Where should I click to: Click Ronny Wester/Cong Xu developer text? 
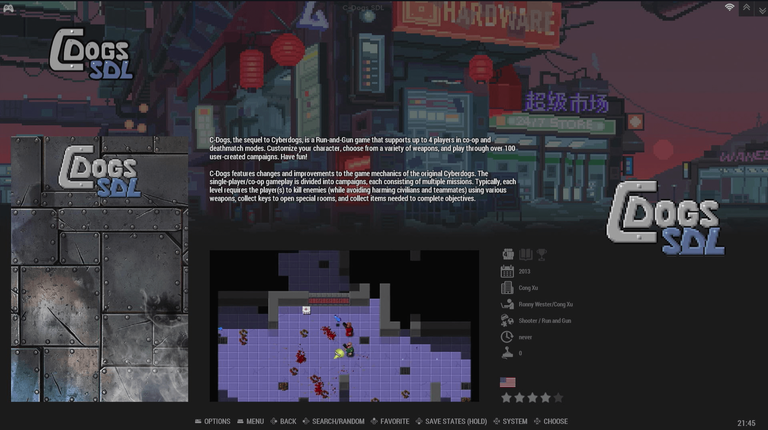[546, 304]
